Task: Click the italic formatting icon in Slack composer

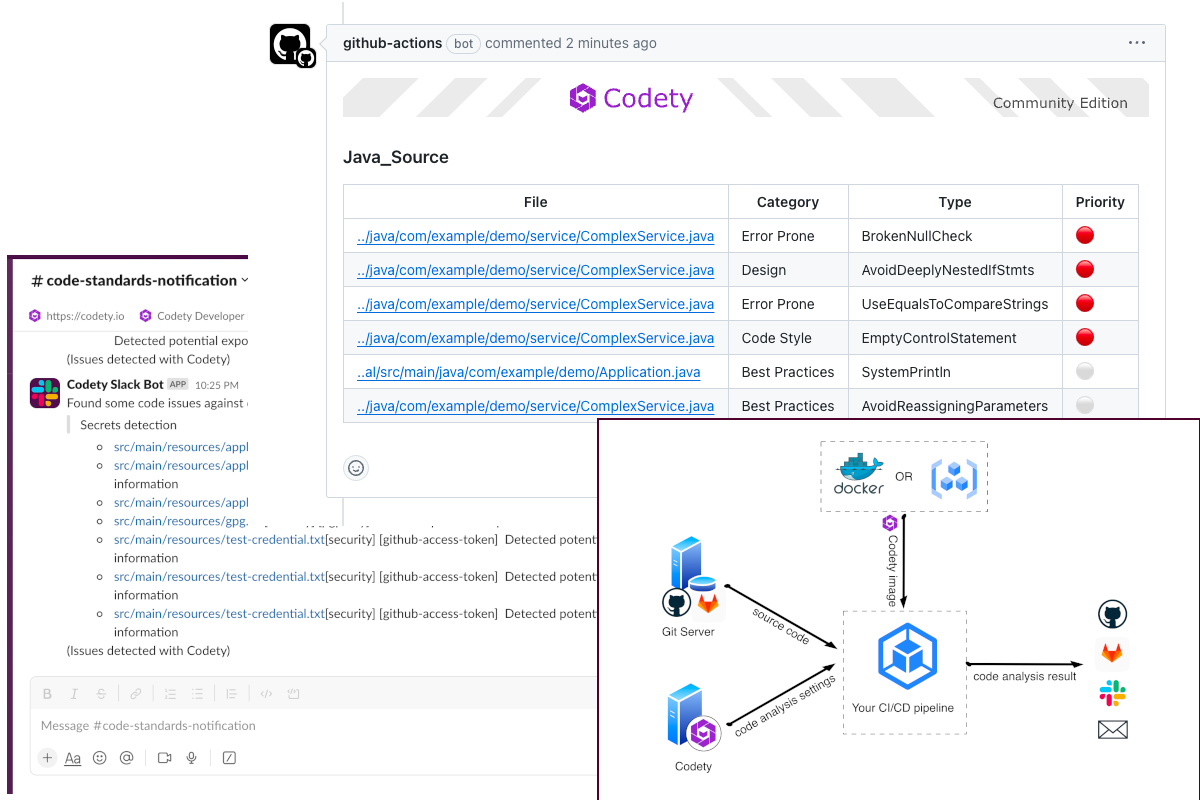Action: [x=74, y=694]
